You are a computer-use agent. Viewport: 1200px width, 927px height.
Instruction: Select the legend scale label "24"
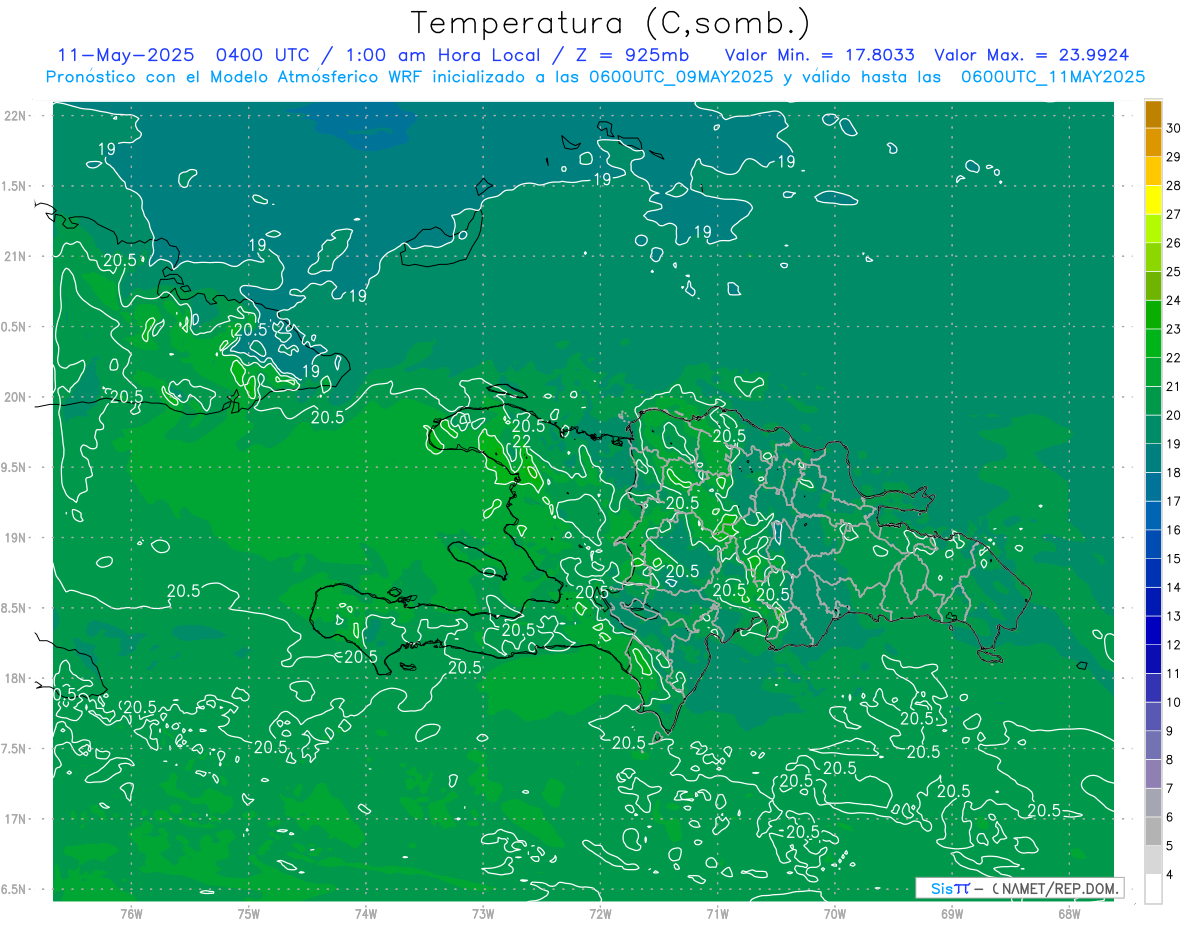1174,301
